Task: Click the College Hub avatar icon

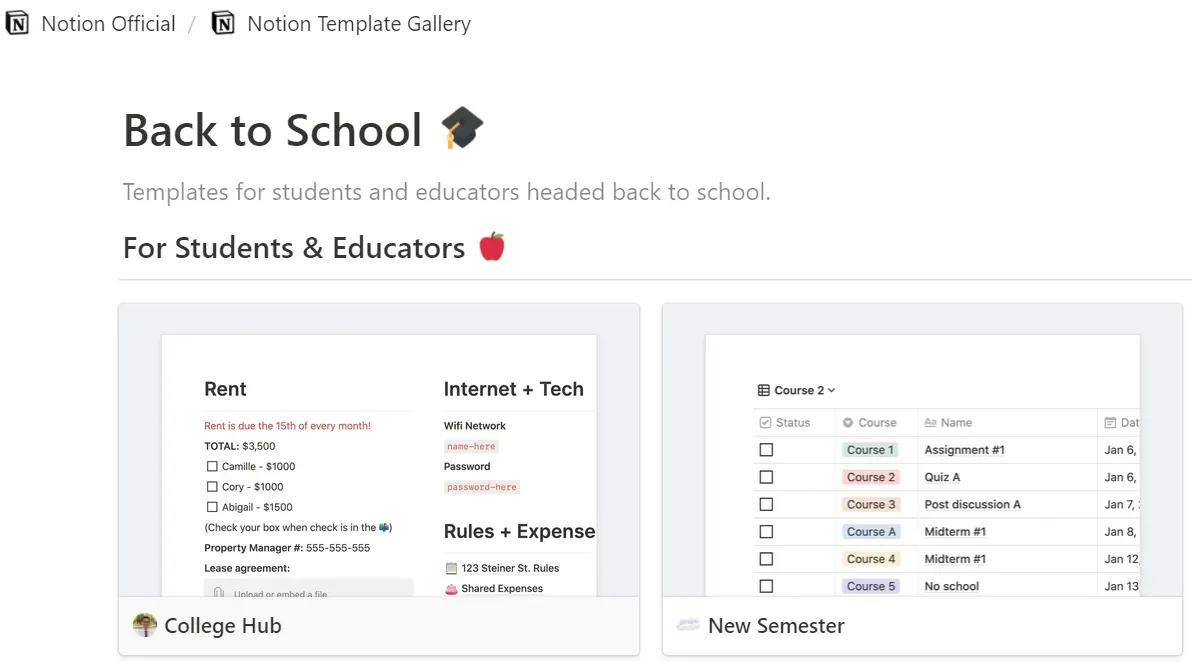Action: (x=145, y=626)
